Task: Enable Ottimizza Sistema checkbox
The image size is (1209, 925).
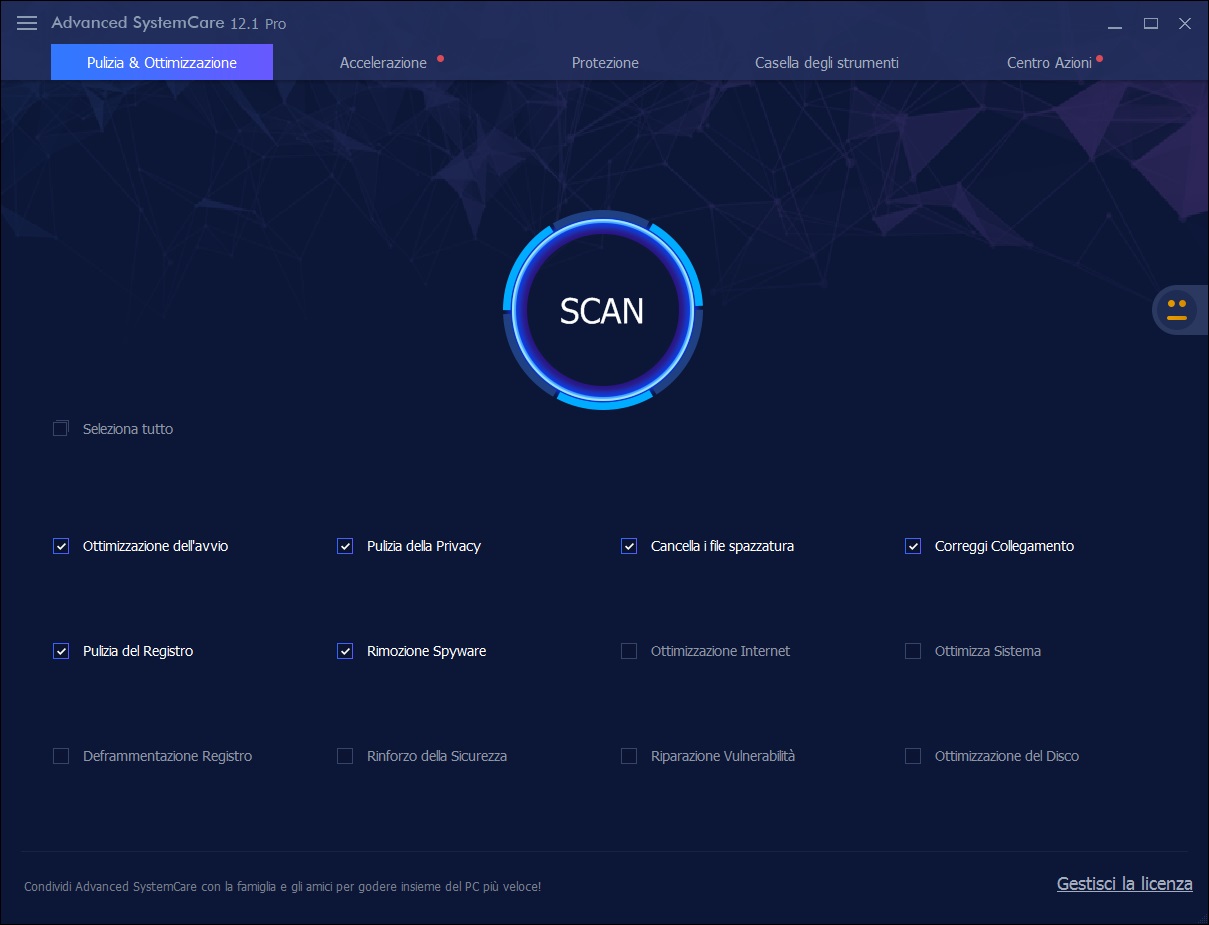Action: [x=913, y=651]
